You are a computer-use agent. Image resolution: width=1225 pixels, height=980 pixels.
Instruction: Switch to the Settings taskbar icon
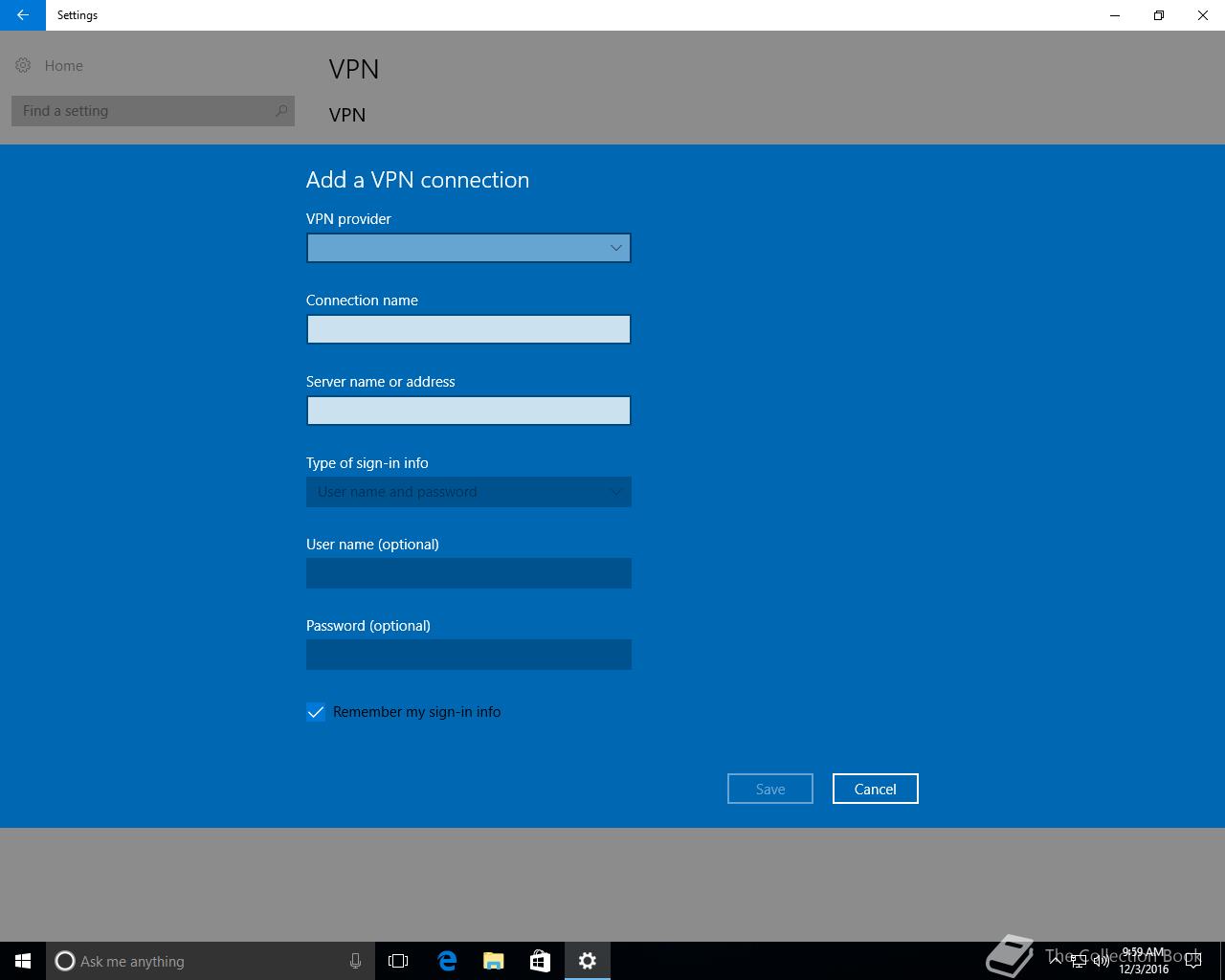(587, 961)
